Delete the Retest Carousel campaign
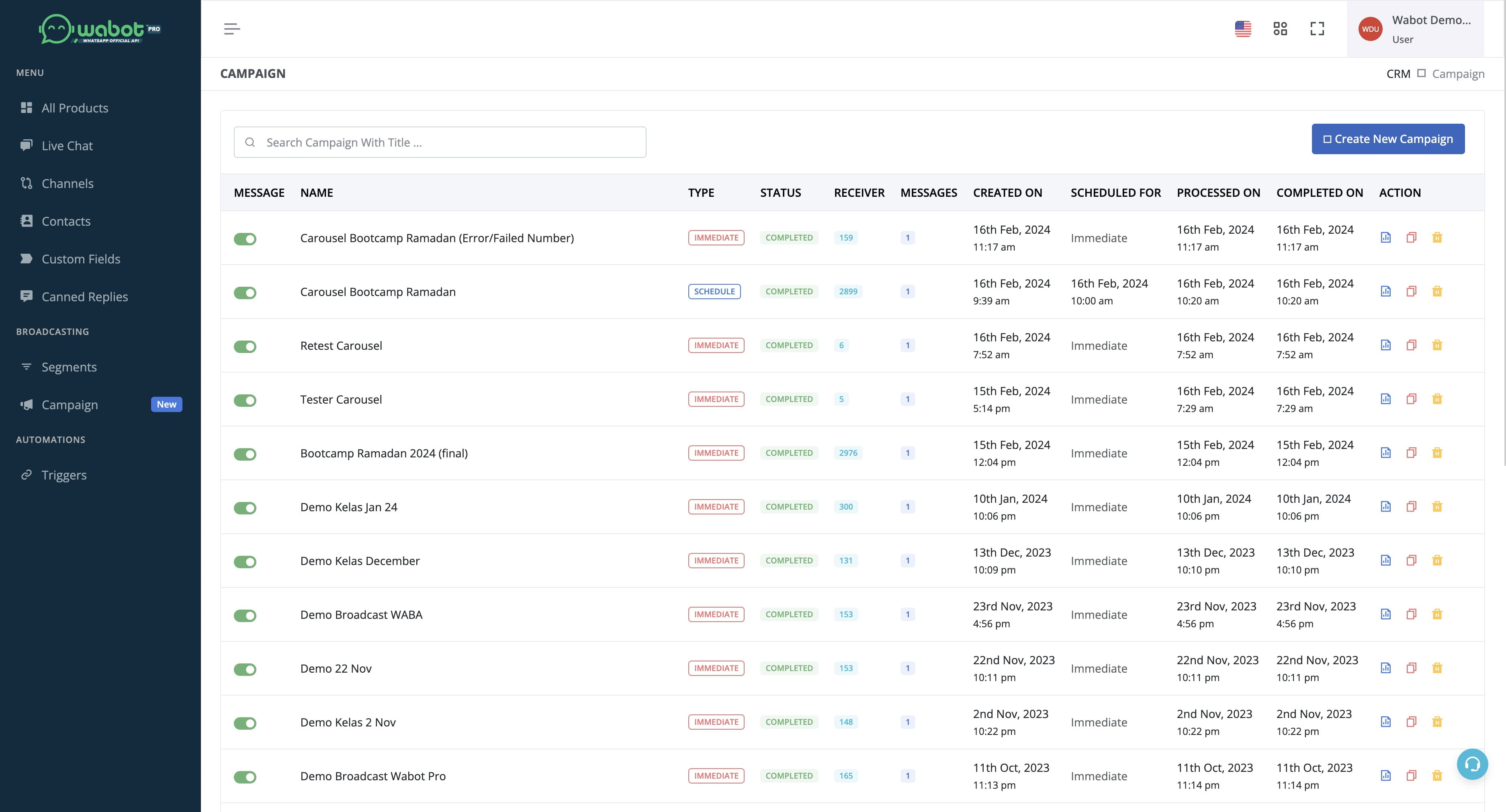This screenshot has width=1506, height=812. 1437,345
